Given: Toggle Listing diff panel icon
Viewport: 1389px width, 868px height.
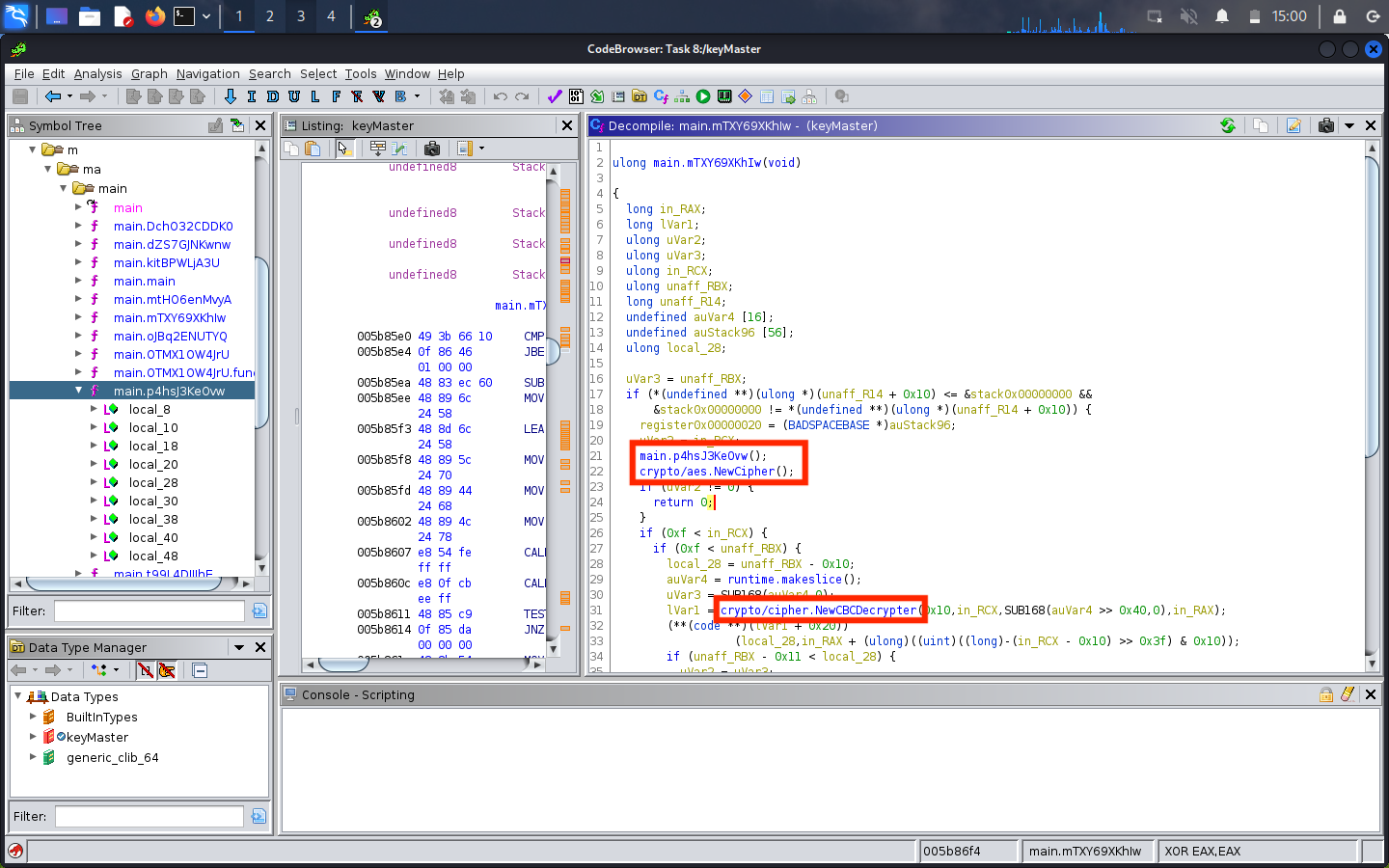Looking at the screenshot, I should click(398, 149).
